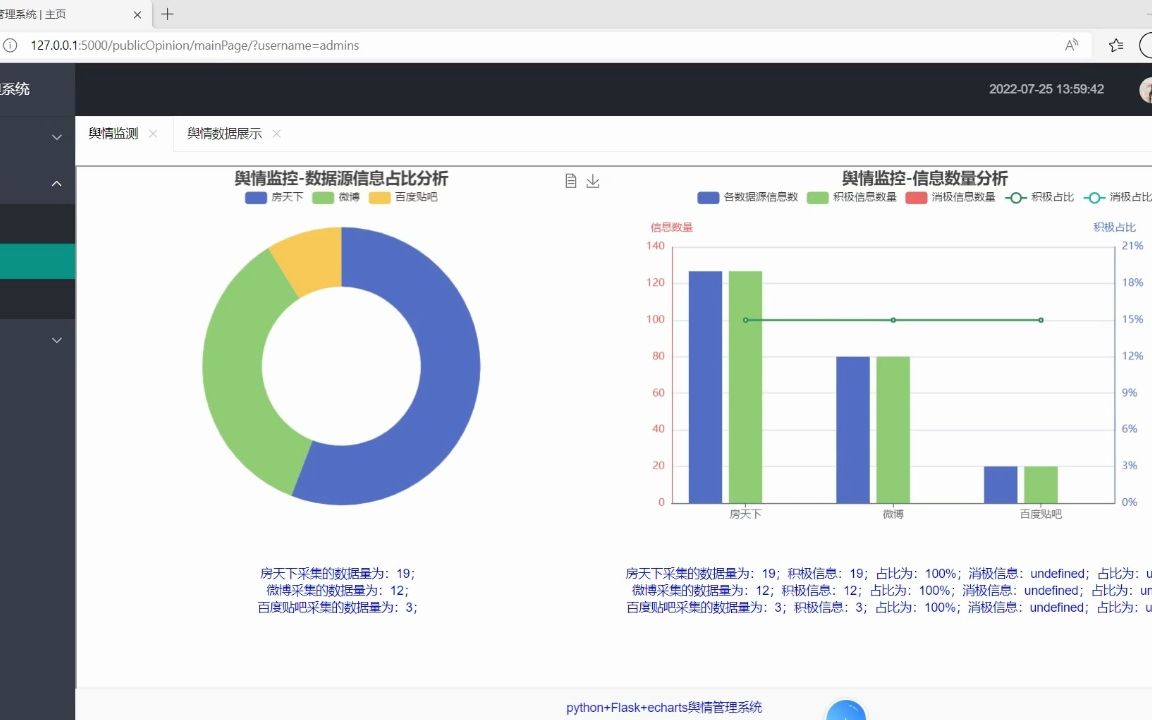Download the pie chart as an image

[592, 181]
